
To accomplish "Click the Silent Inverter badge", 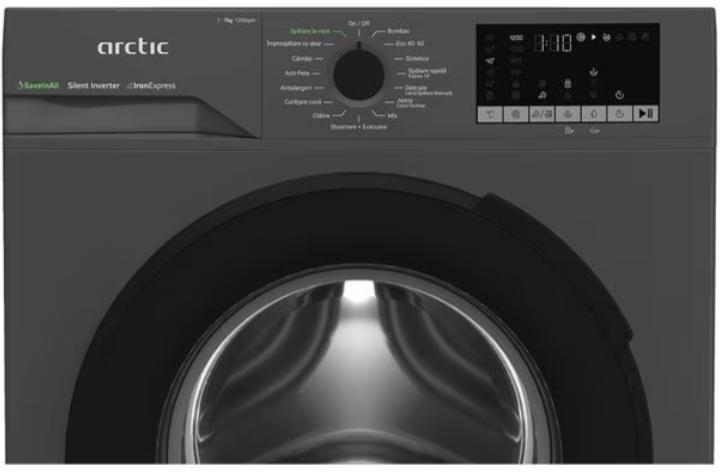I will click(x=94, y=85).
